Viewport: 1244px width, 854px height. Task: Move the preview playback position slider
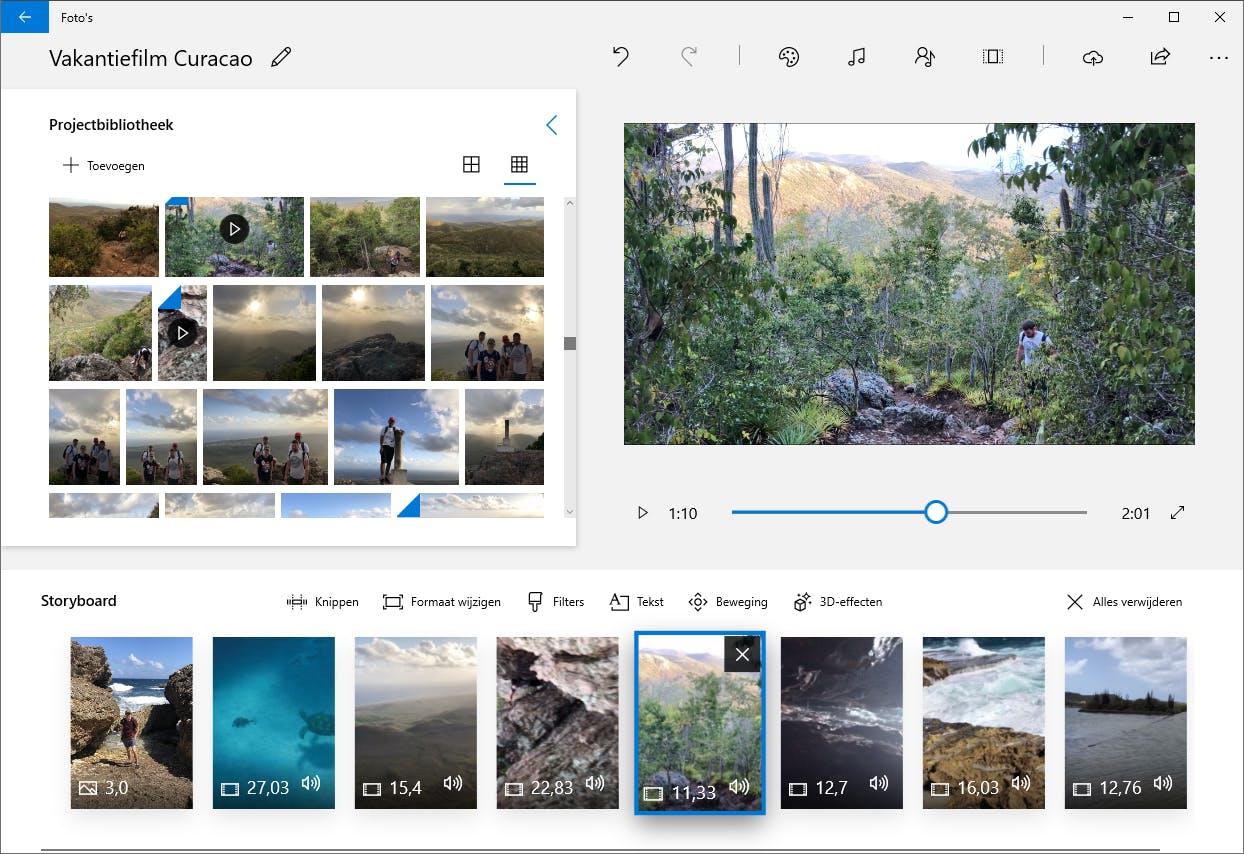pos(935,512)
